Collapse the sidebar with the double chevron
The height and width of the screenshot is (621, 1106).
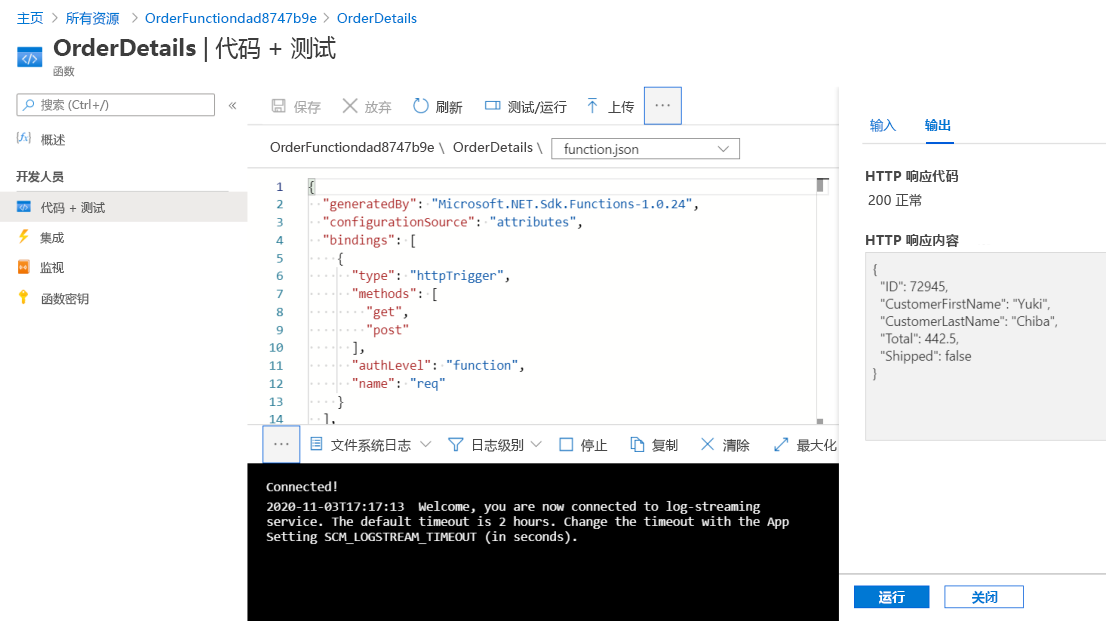point(233,106)
